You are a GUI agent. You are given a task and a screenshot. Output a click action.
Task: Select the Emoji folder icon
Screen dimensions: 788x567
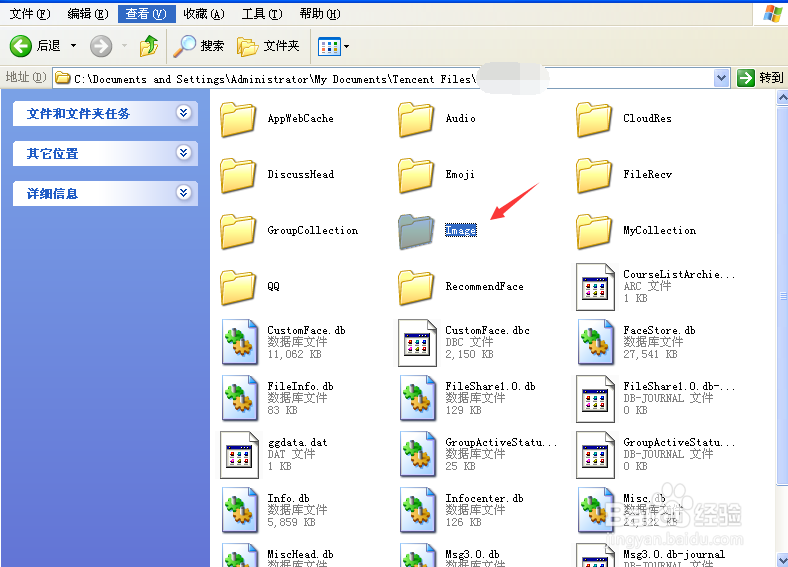pyautogui.click(x=416, y=175)
